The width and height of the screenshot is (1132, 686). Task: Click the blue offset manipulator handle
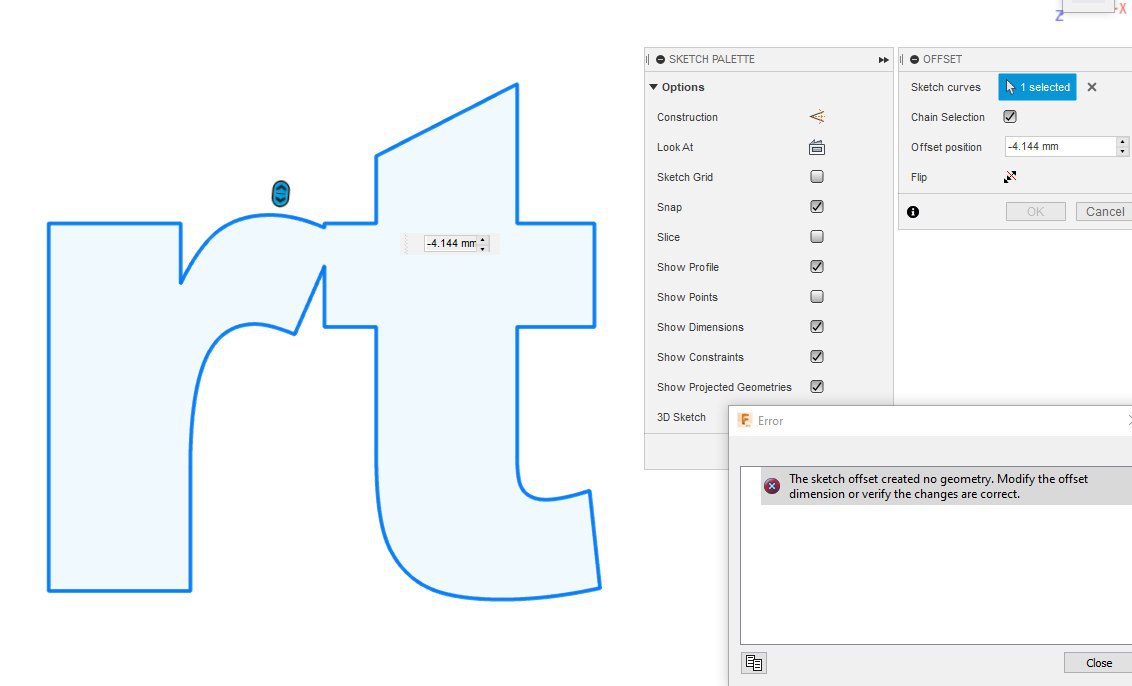[281, 194]
